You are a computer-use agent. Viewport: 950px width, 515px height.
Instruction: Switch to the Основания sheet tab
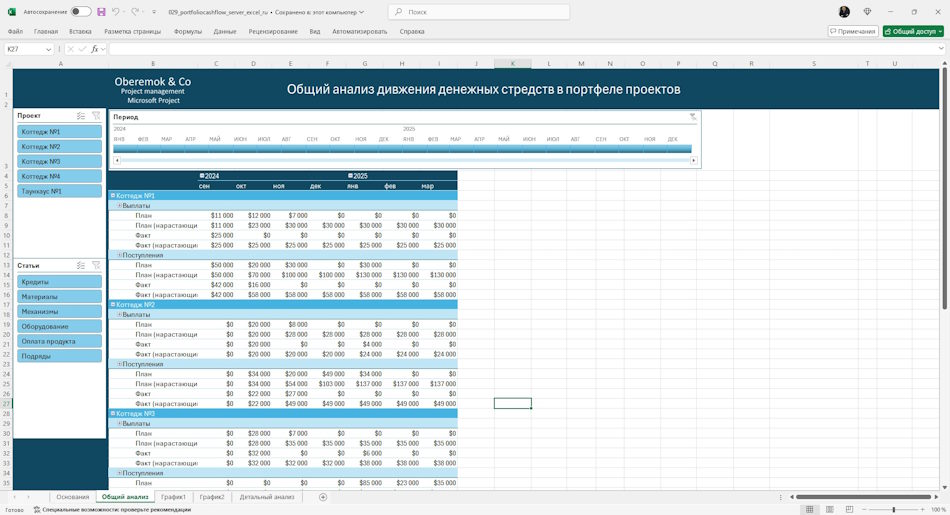[x=73, y=497]
